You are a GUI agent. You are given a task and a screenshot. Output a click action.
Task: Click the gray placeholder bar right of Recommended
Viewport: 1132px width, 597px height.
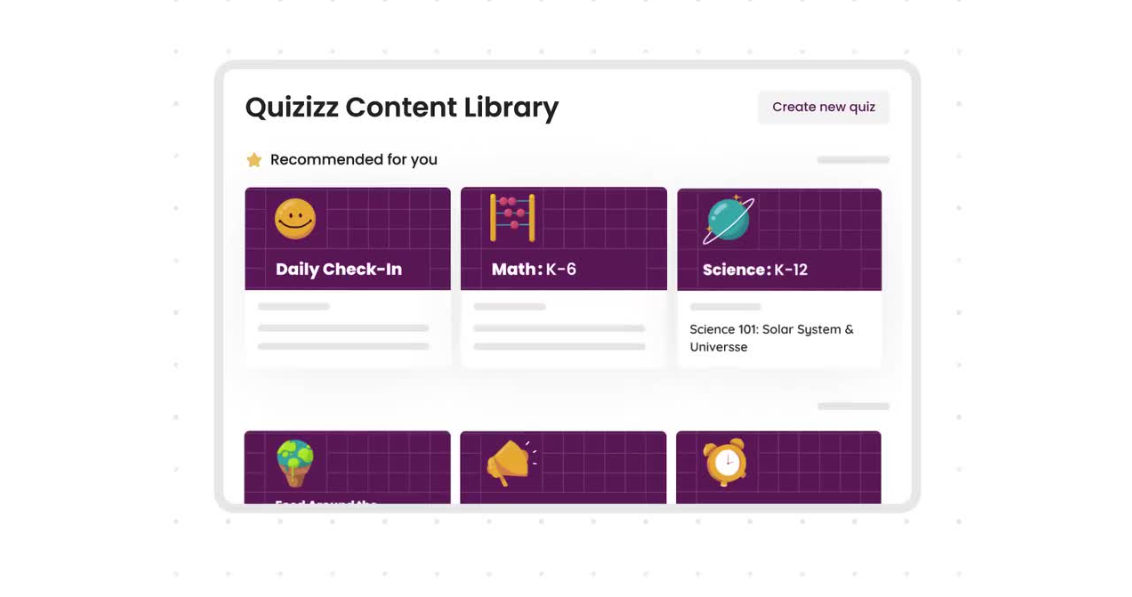[x=853, y=160]
